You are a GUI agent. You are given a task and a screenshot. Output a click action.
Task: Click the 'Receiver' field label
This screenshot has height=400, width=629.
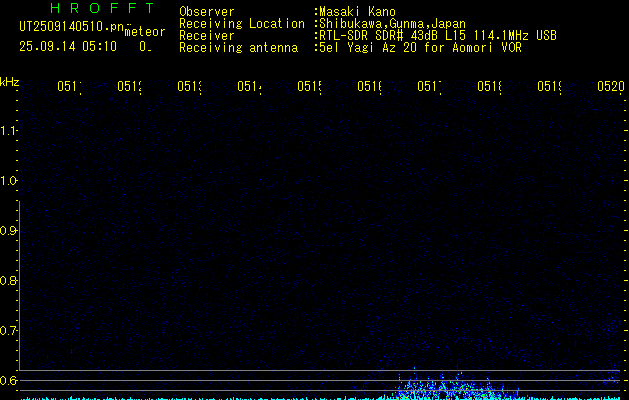coord(207,36)
